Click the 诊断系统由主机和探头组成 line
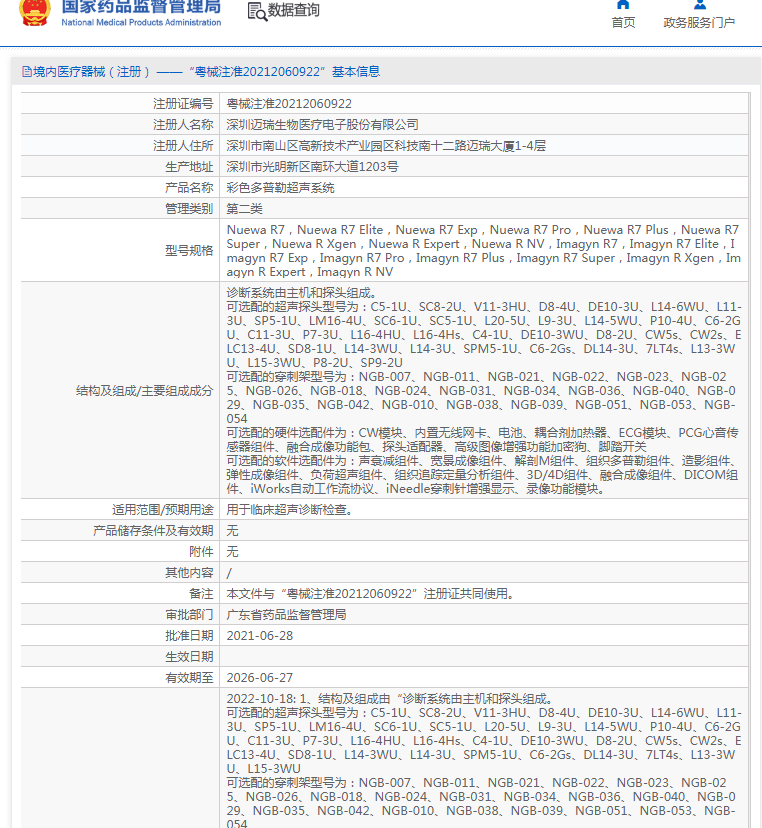This screenshot has width=762, height=828. pyautogui.click(x=301, y=293)
